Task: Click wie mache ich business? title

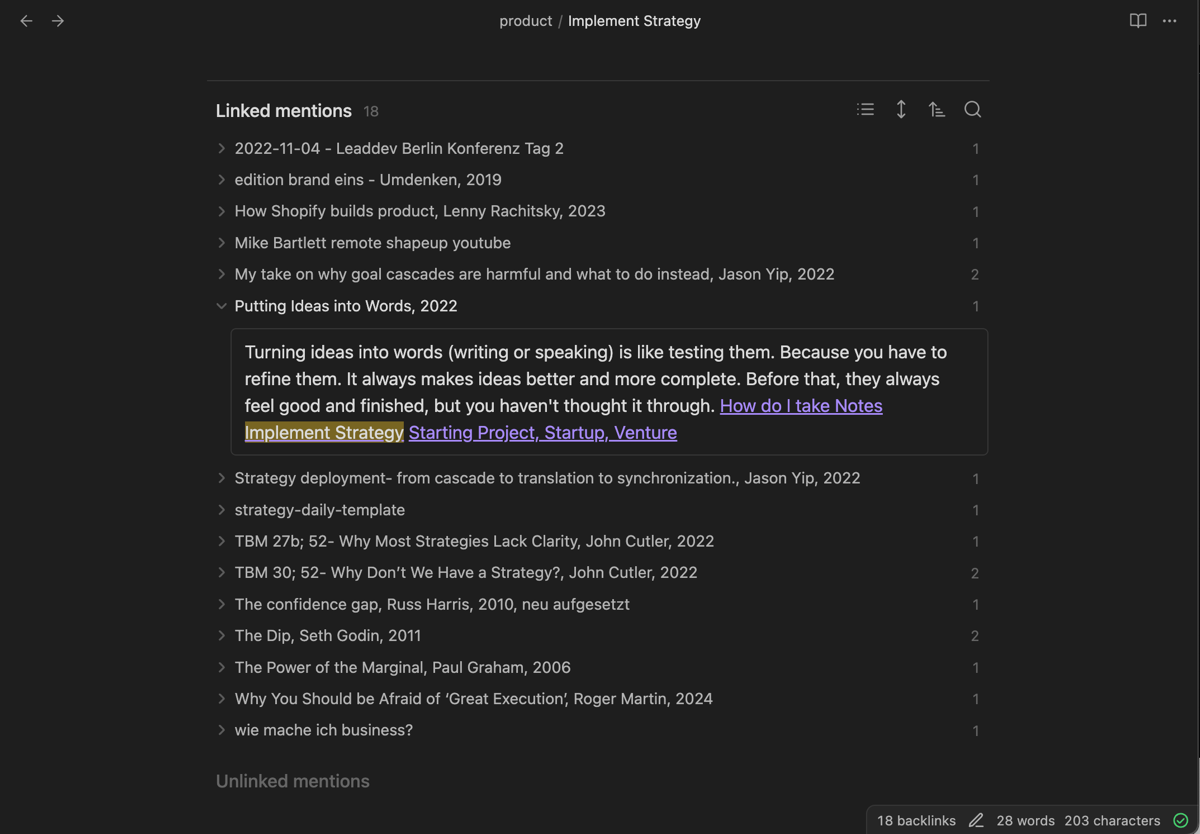Action: point(324,730)
